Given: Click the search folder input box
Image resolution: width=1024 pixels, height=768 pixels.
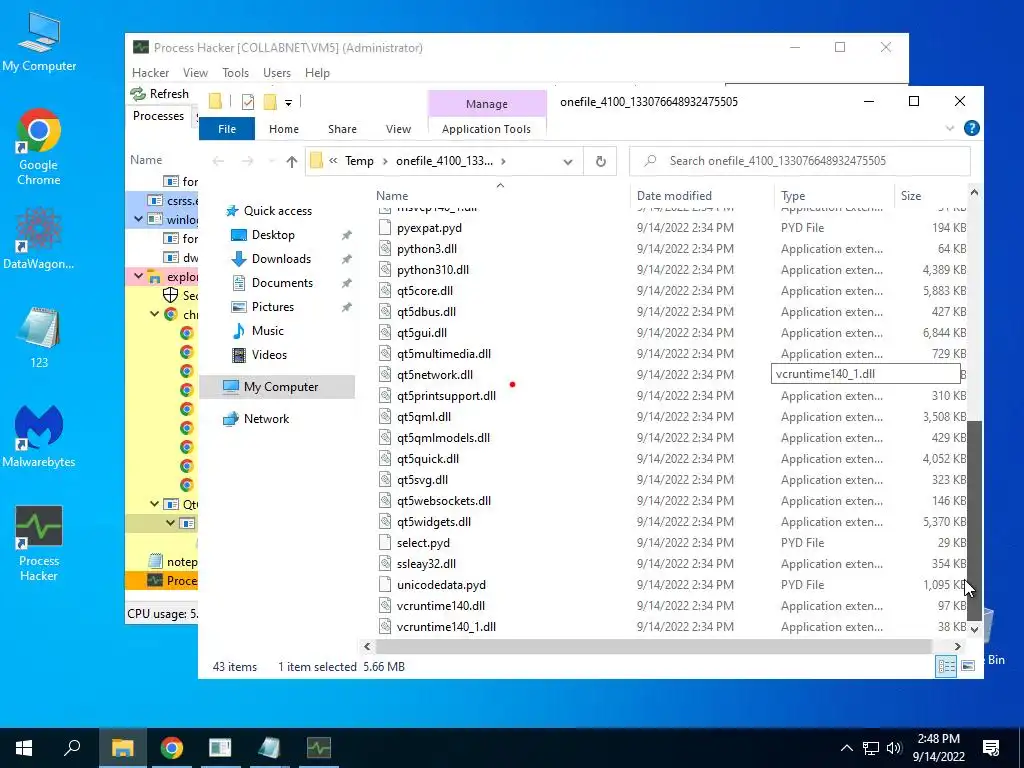Looking at the screenshot, I should (x=799, y=161).
